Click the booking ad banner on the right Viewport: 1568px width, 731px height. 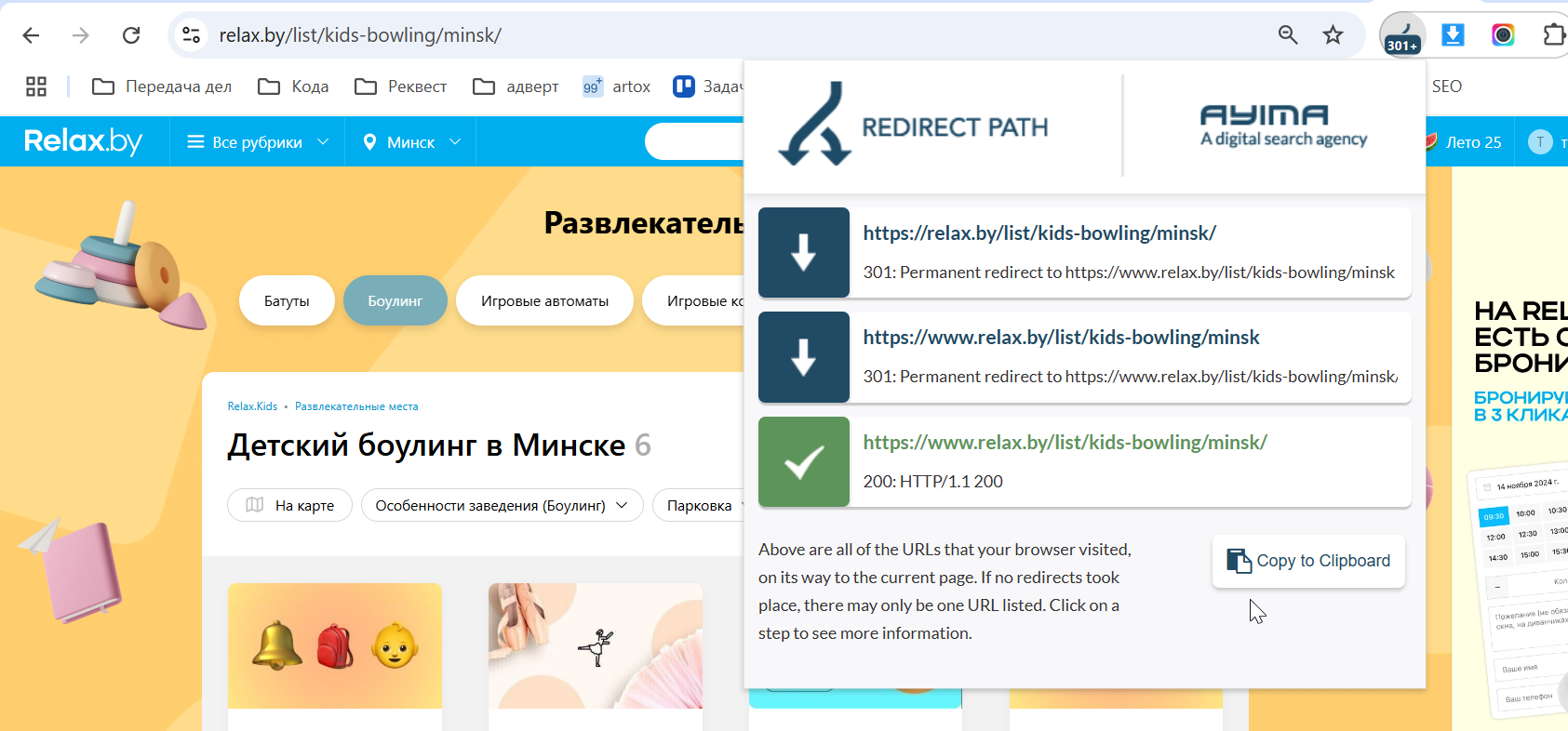click(x=1509, y=448)
